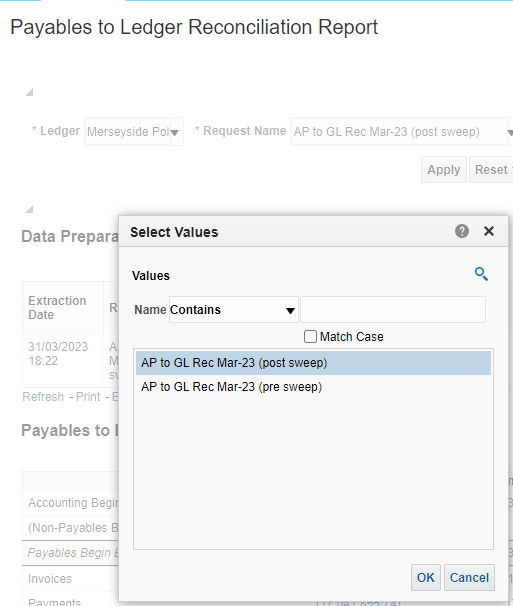Viewport: 513px width, 606px height.
Task: Click the Apply button
Action: click(x=444, y=170)
